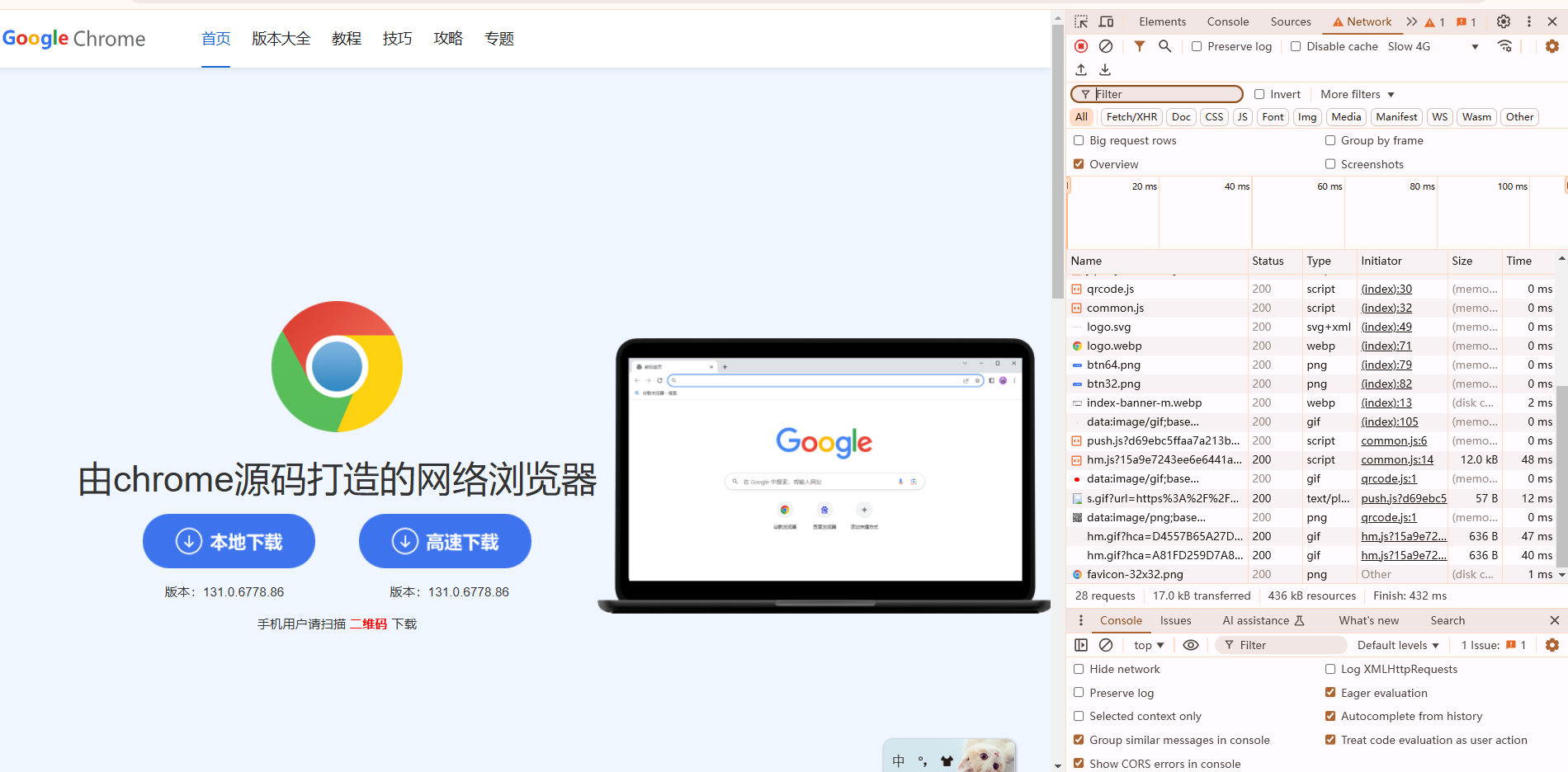This screenshot has width=1568, height=772.
Task: Uncheck Eager evaluation
Action: pos(1330,693)
